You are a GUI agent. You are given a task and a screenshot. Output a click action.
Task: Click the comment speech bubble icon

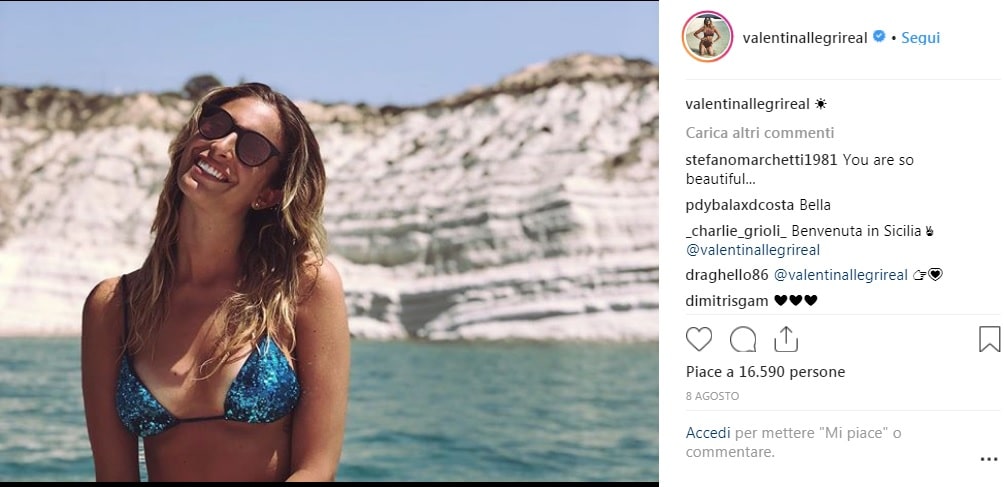point(743,340)
